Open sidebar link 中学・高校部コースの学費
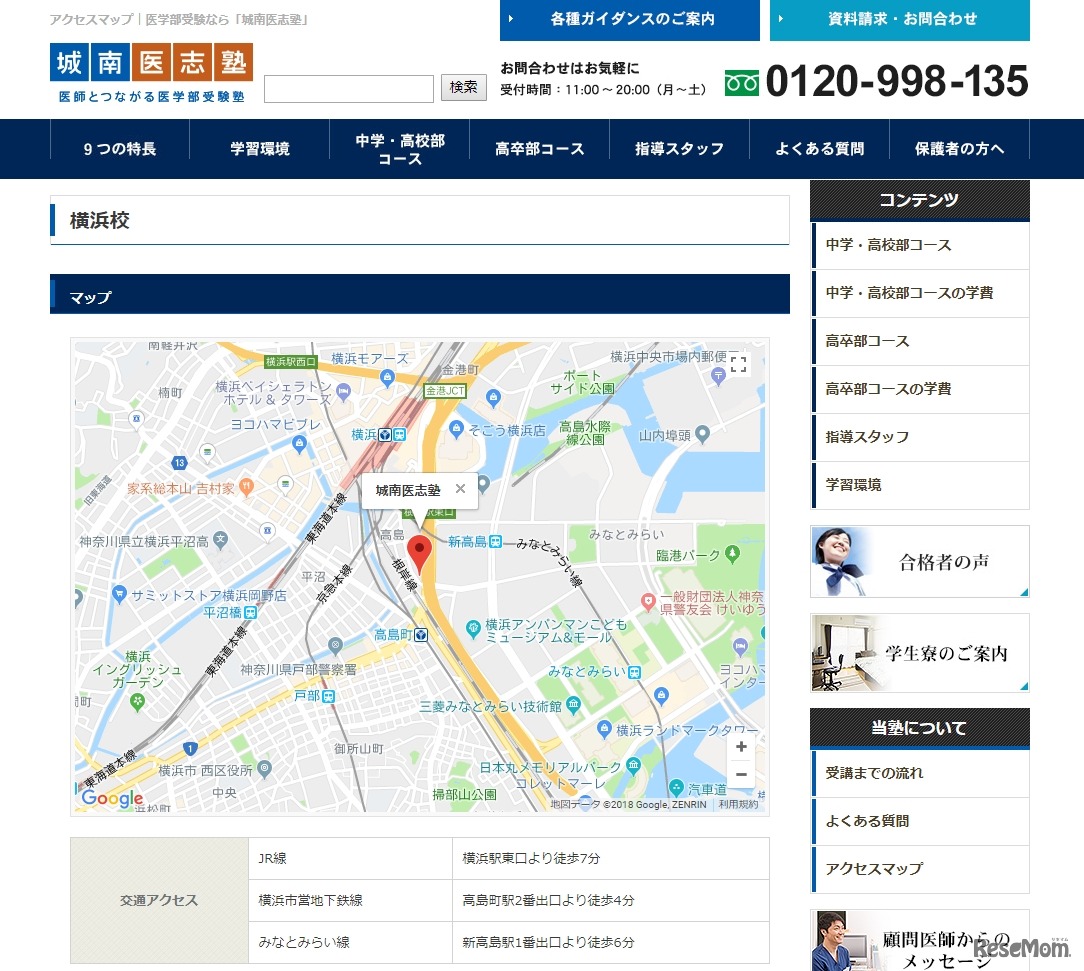 (920, 293)
